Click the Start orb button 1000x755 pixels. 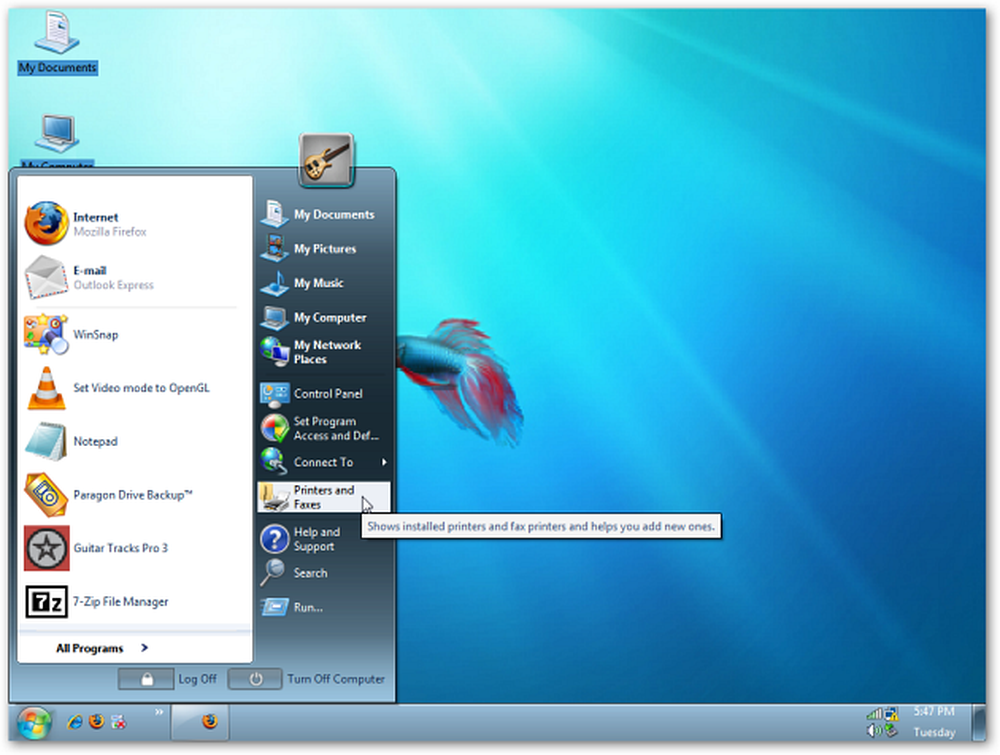[34, 723]
